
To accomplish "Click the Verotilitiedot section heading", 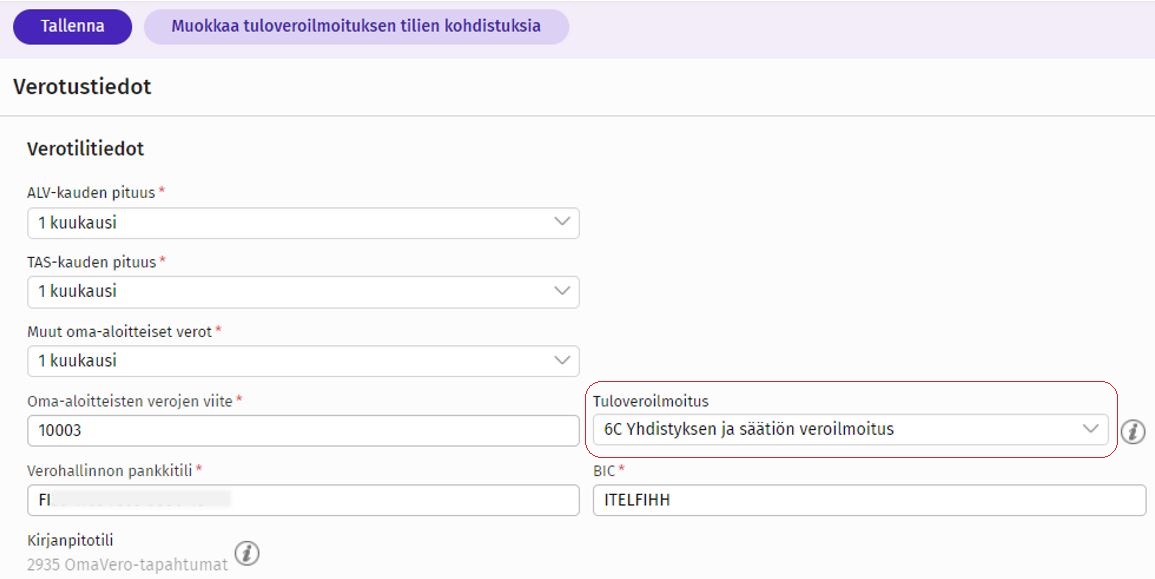I will tap(85, 149).
